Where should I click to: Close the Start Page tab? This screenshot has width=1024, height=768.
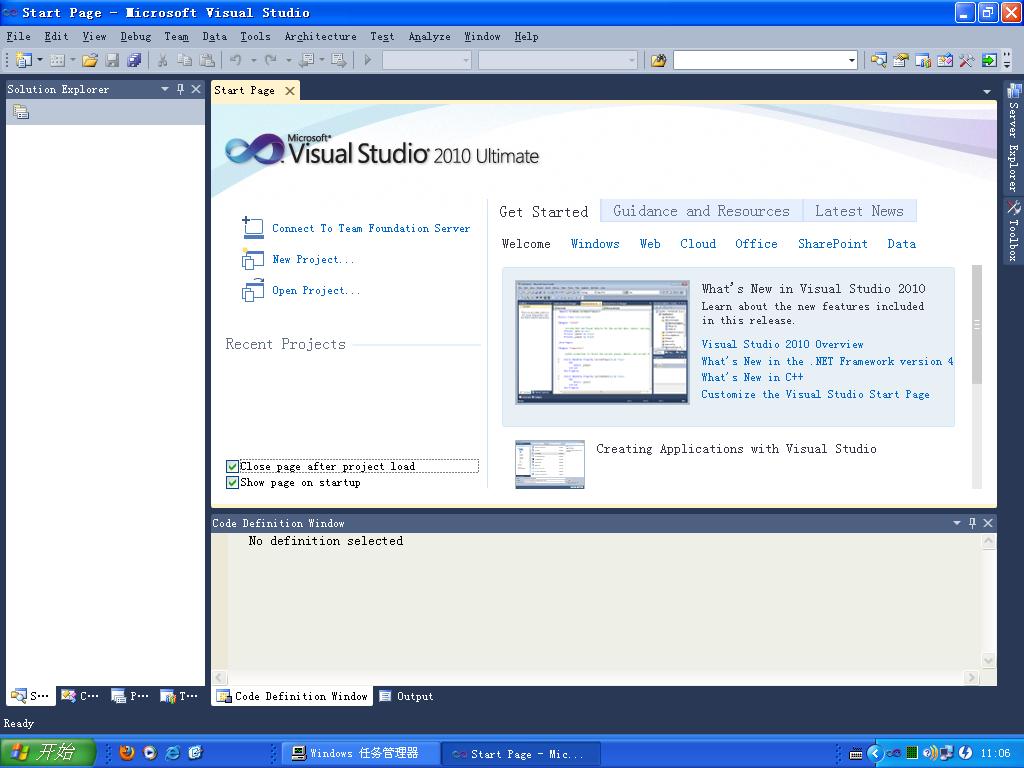(290, 91)
